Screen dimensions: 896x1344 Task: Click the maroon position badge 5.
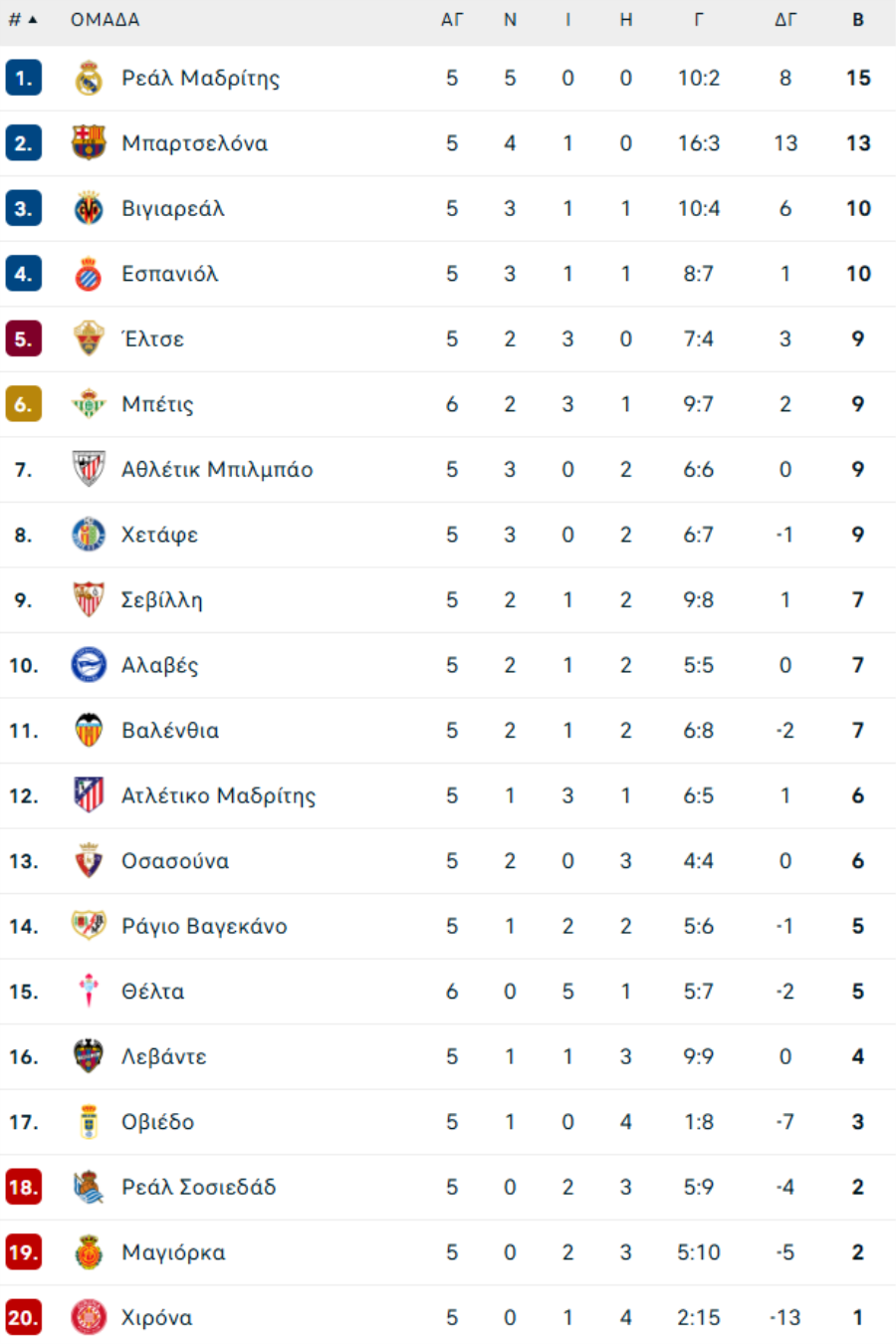click(x=23, y=338)
